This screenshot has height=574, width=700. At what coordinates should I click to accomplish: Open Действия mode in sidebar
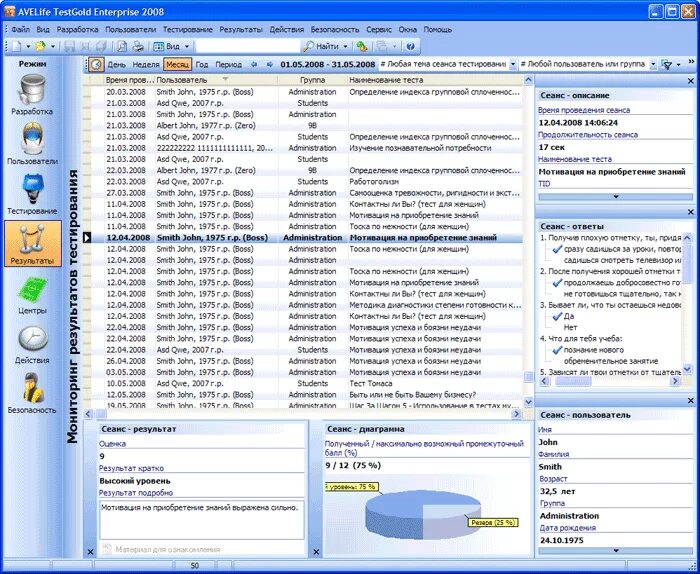(x=32, y=344)
